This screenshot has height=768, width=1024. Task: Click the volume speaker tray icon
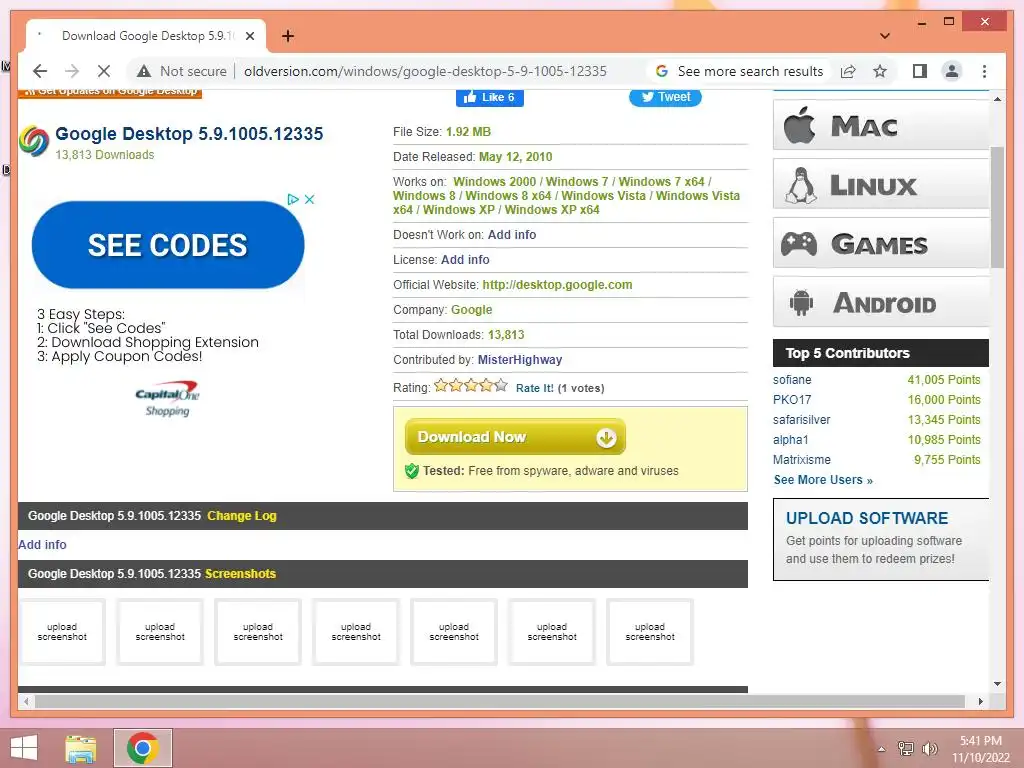929,748
